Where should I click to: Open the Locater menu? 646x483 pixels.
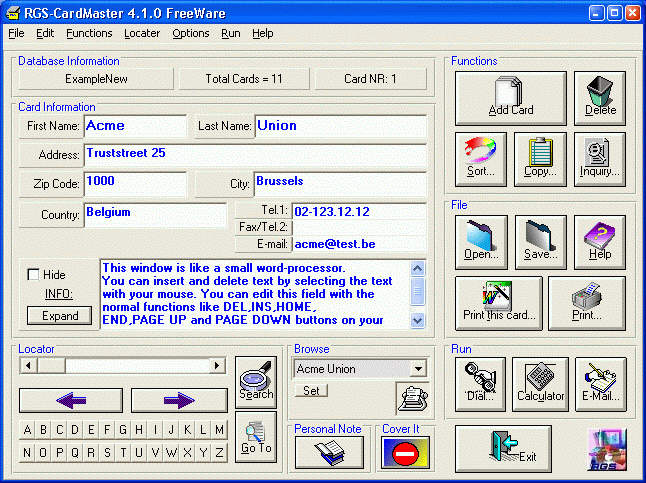pyautogui.click(x=142, y=33)
